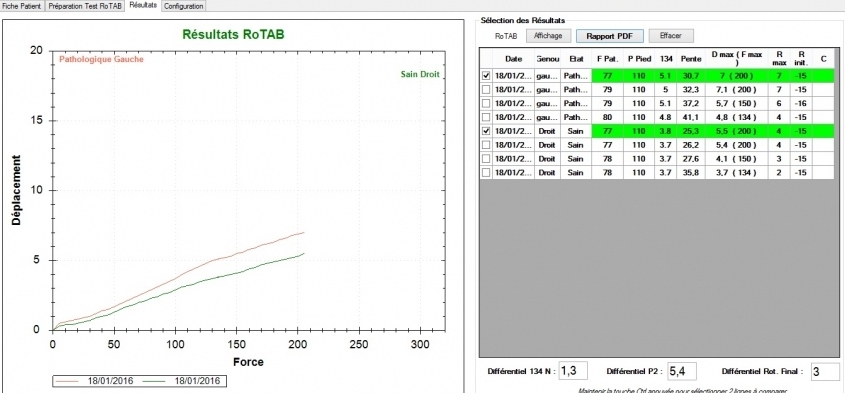Image resolution: width=845 pixels, height=393 pixels.
Task: Sort by the Date column header
Action: tap(514, 58)
